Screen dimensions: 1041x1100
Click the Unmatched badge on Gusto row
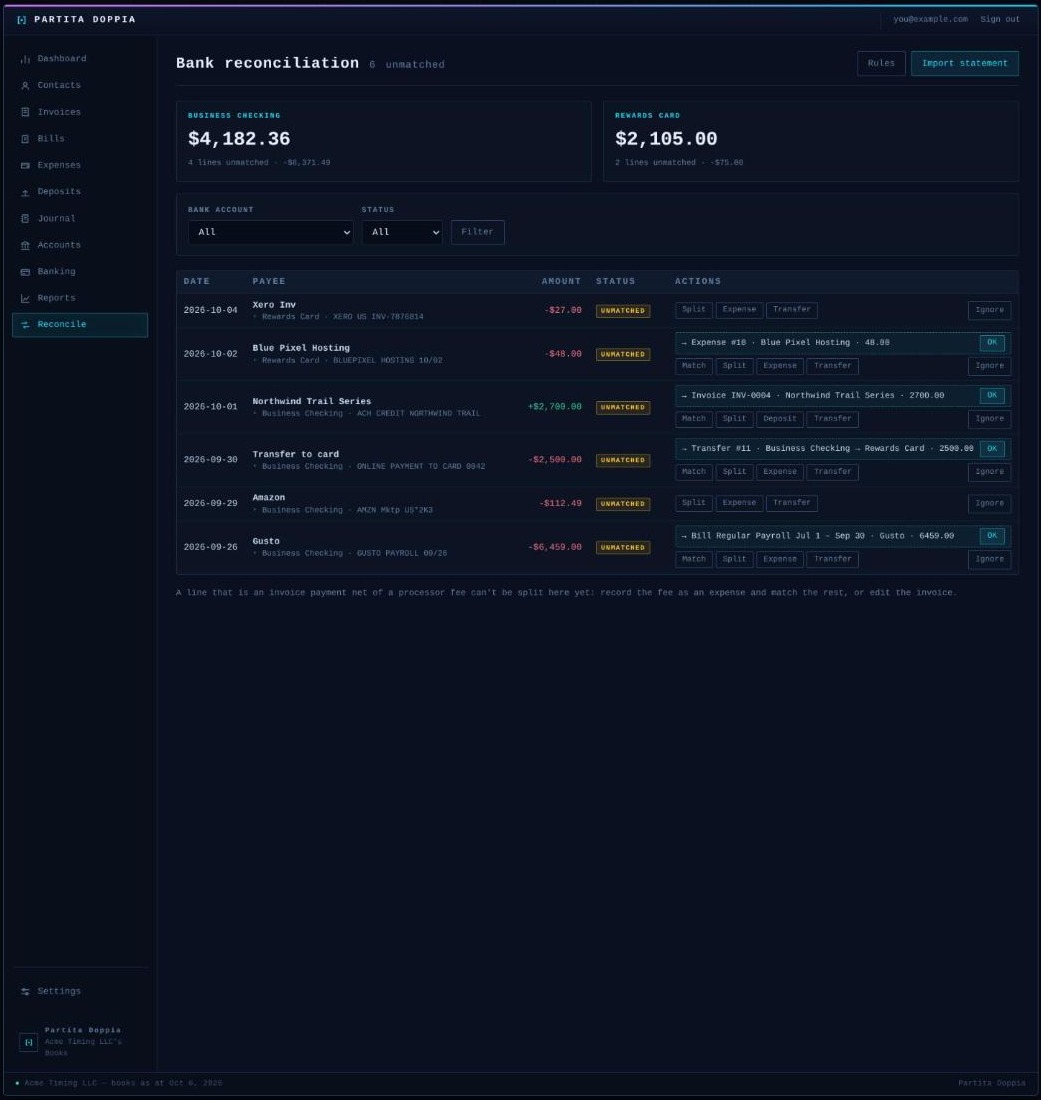coord(623,548)
